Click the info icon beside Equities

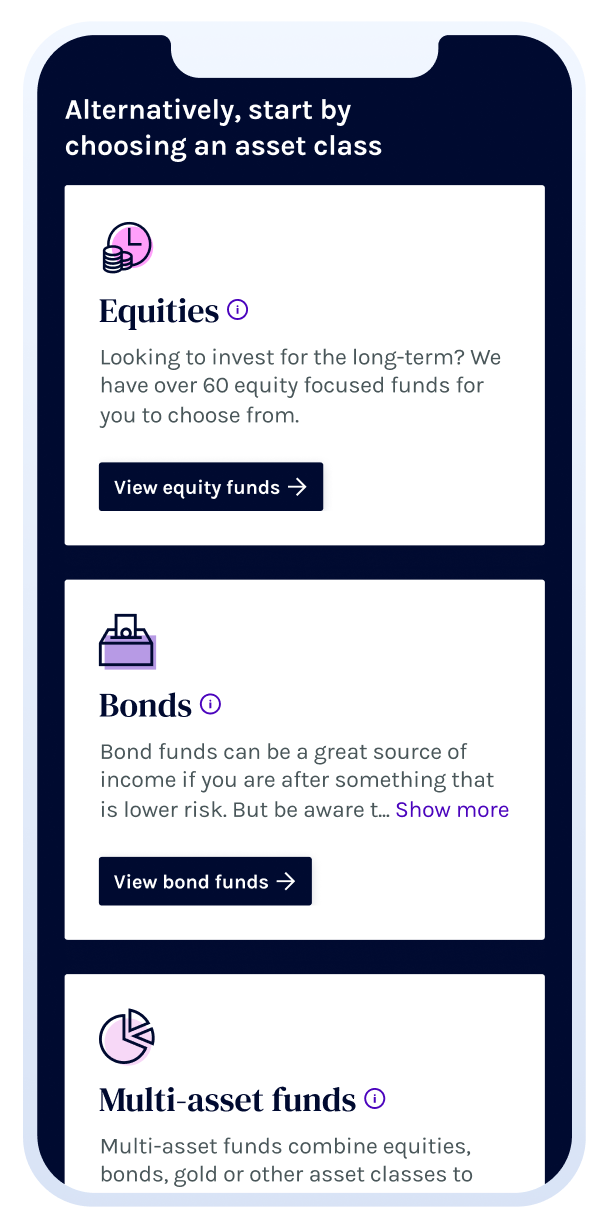click(x=238, y=310)
